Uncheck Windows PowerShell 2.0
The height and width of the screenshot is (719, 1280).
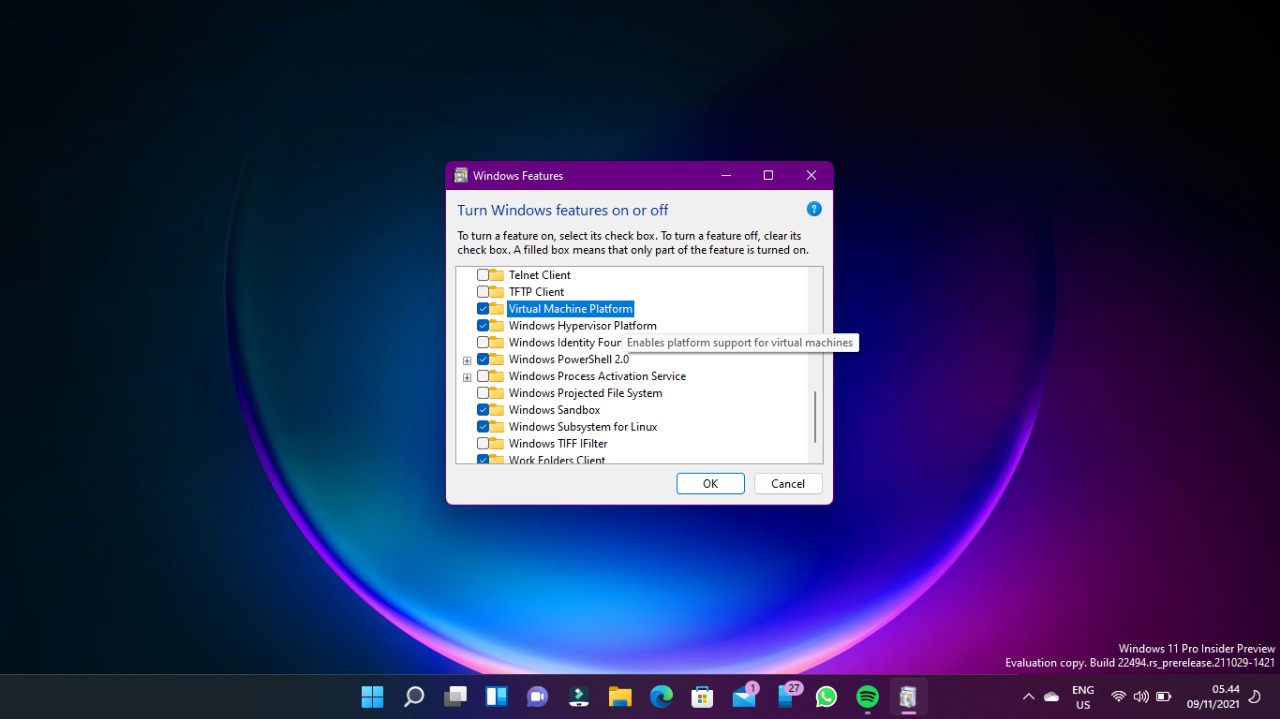pos(483,359)
